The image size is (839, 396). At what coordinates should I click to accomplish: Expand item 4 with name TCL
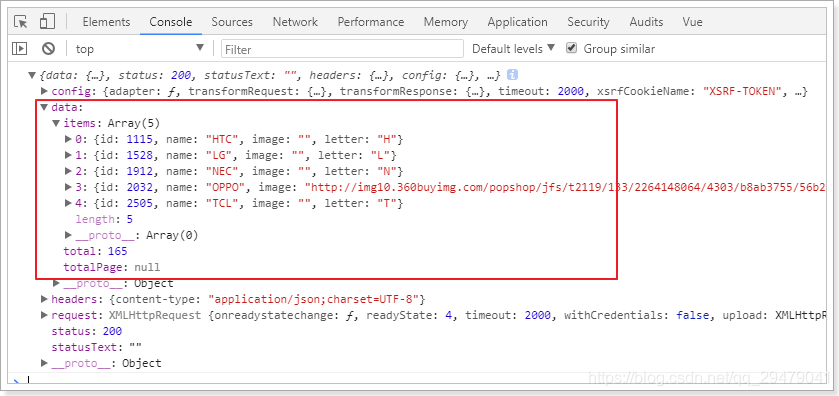(68, 203)
